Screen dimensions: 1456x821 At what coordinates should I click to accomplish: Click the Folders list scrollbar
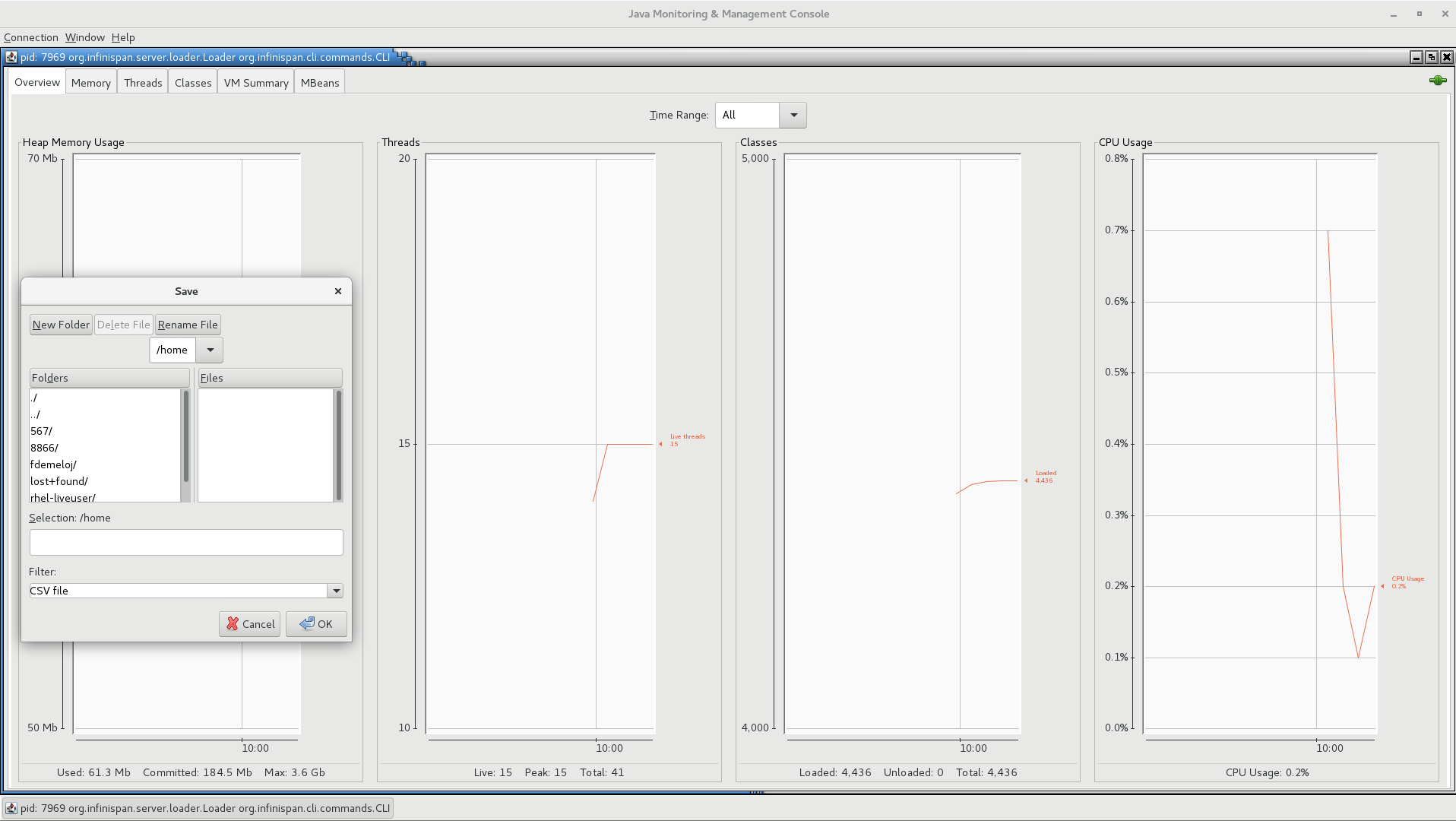point(185,437)
